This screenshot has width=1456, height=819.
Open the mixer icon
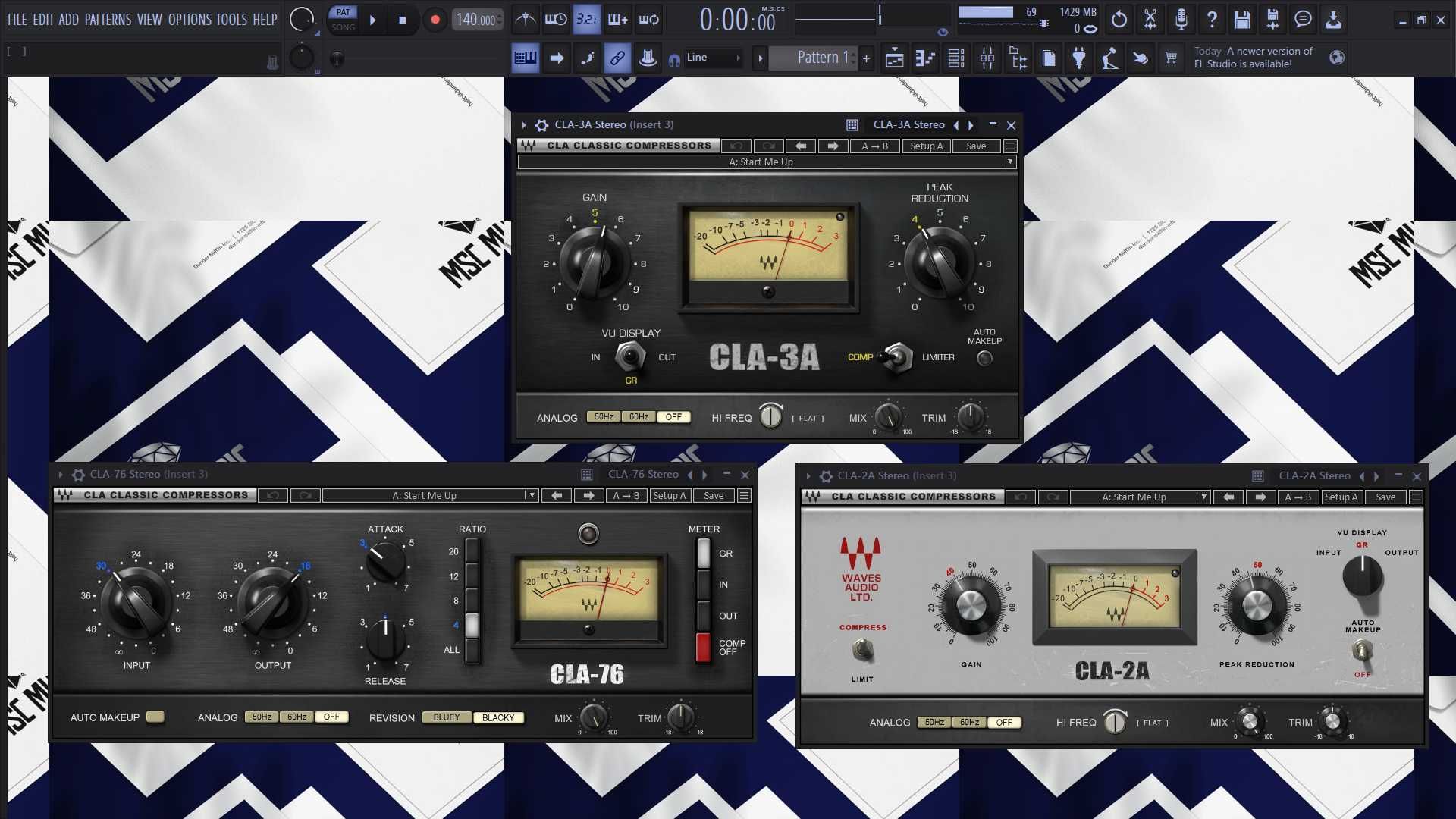987,58
